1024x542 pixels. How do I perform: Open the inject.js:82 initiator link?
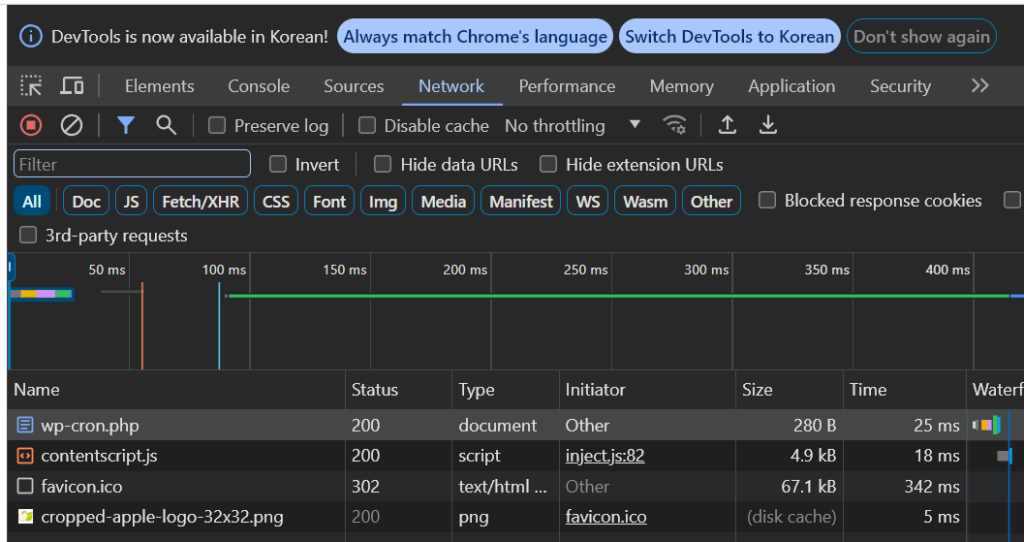pos(604,456)
